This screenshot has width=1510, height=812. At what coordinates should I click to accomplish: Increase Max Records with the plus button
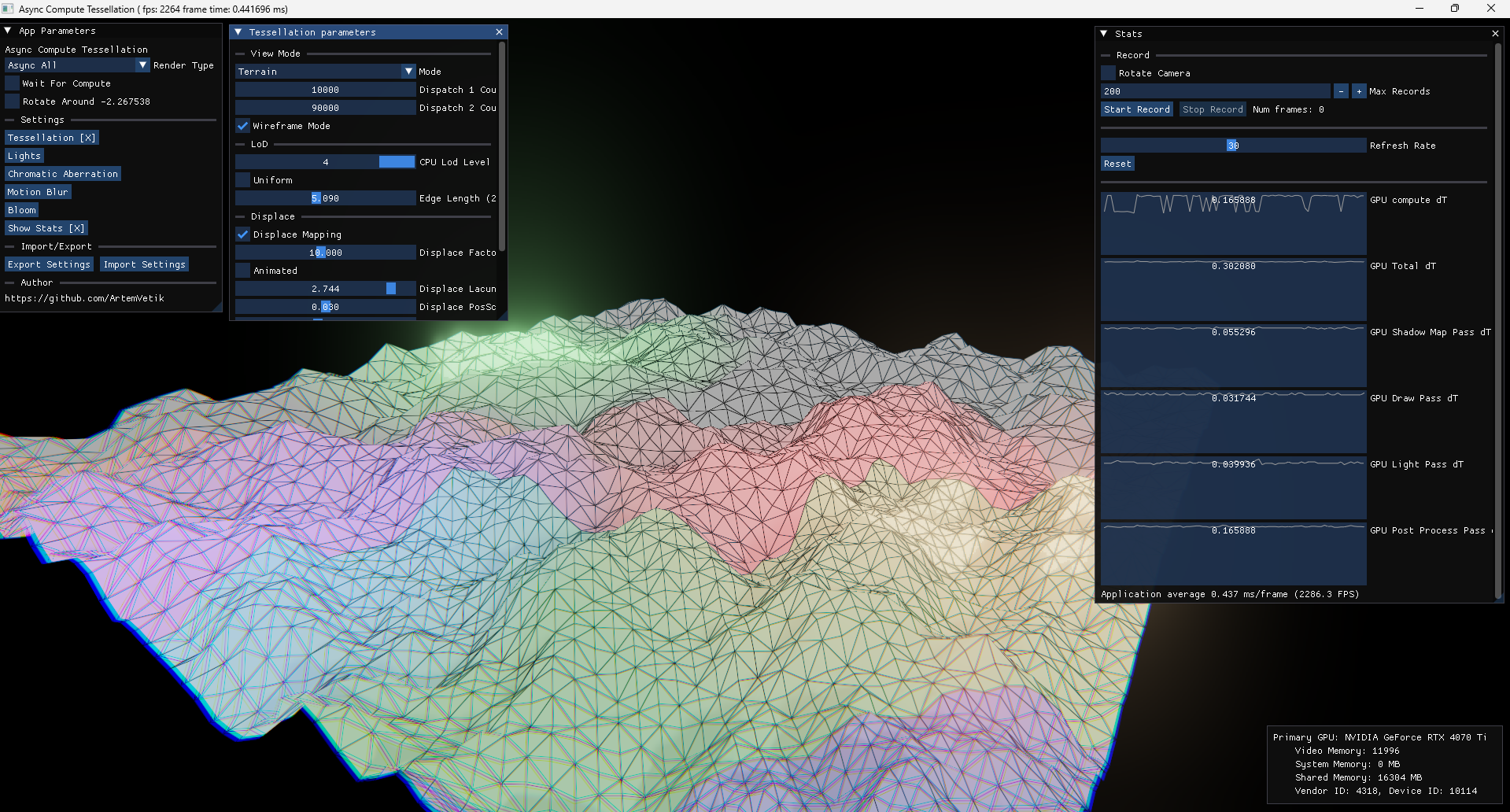coord(1359,91)
